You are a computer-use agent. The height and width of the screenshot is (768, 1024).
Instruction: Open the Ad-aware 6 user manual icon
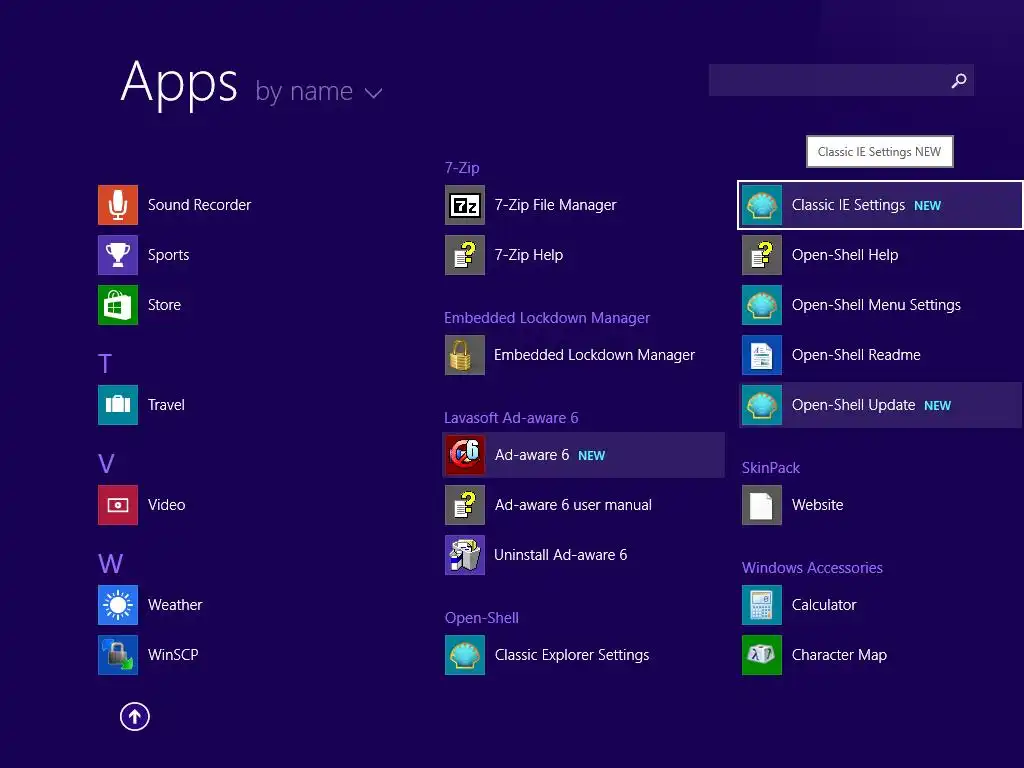(464, 505)
